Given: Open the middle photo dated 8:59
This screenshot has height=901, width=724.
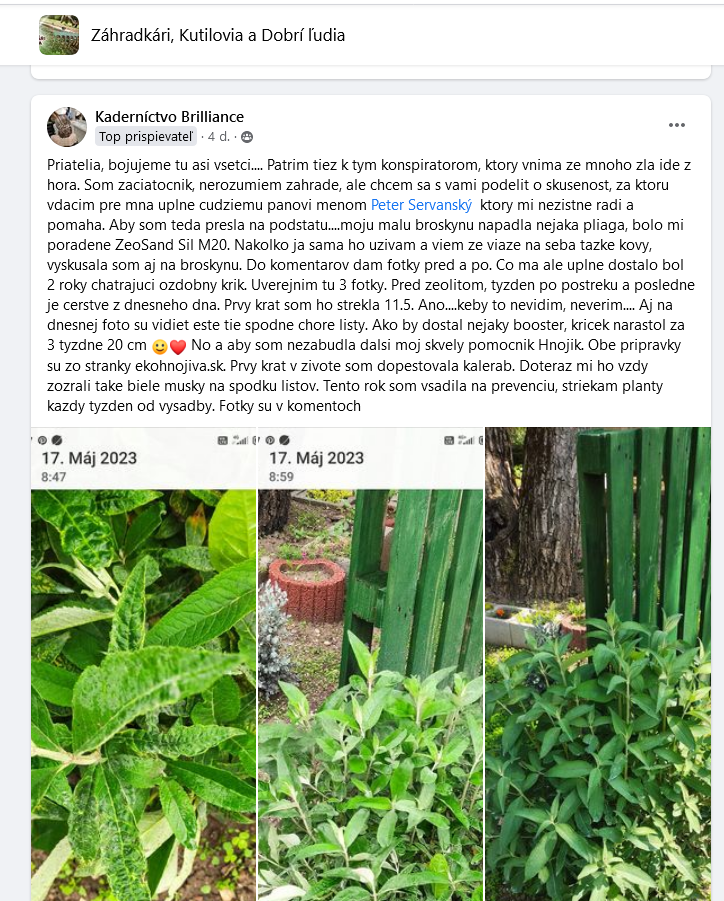Looking at the screenshot, I should 371,664.
